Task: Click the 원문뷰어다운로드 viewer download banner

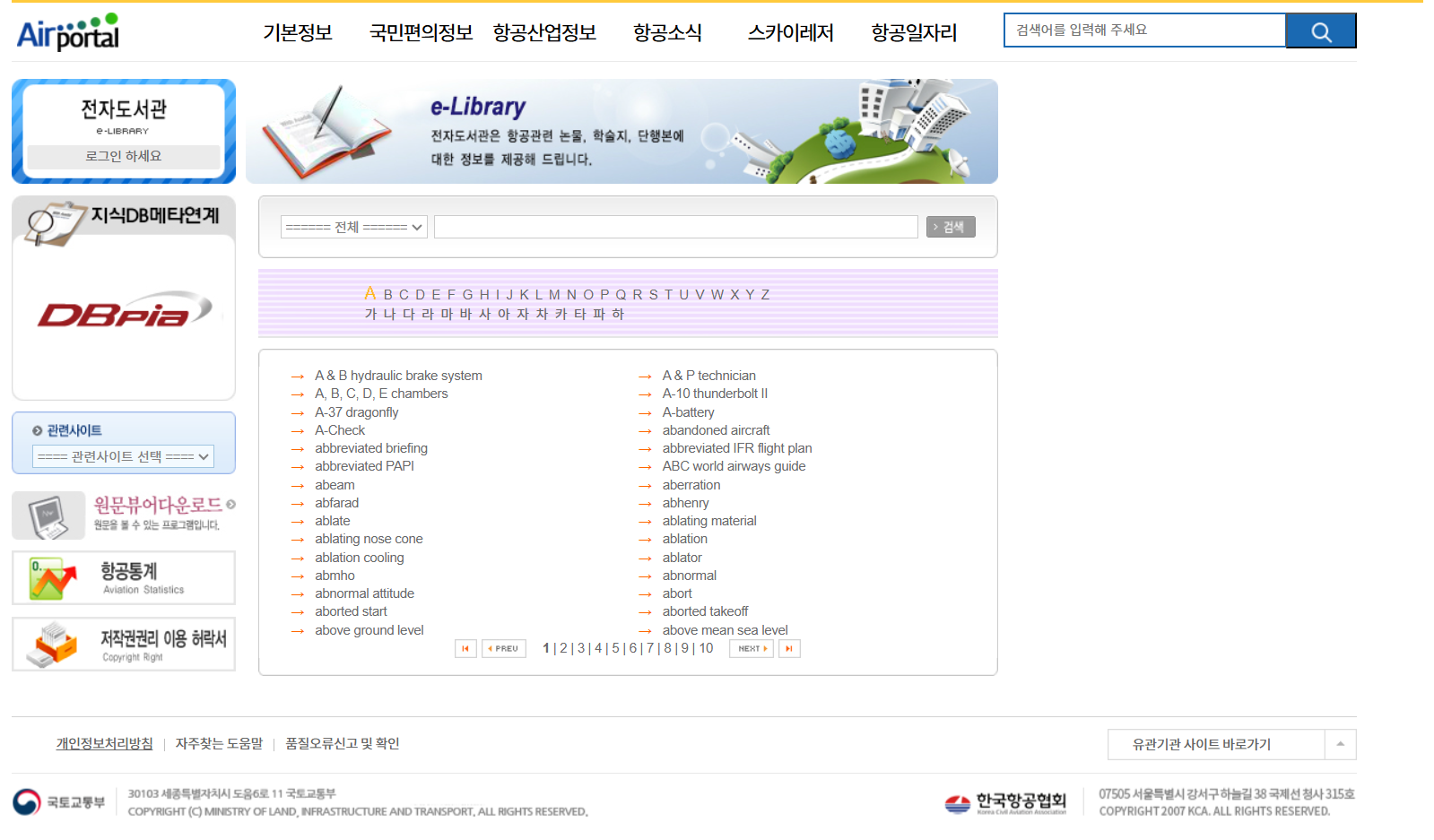Action: click(124, 515)
